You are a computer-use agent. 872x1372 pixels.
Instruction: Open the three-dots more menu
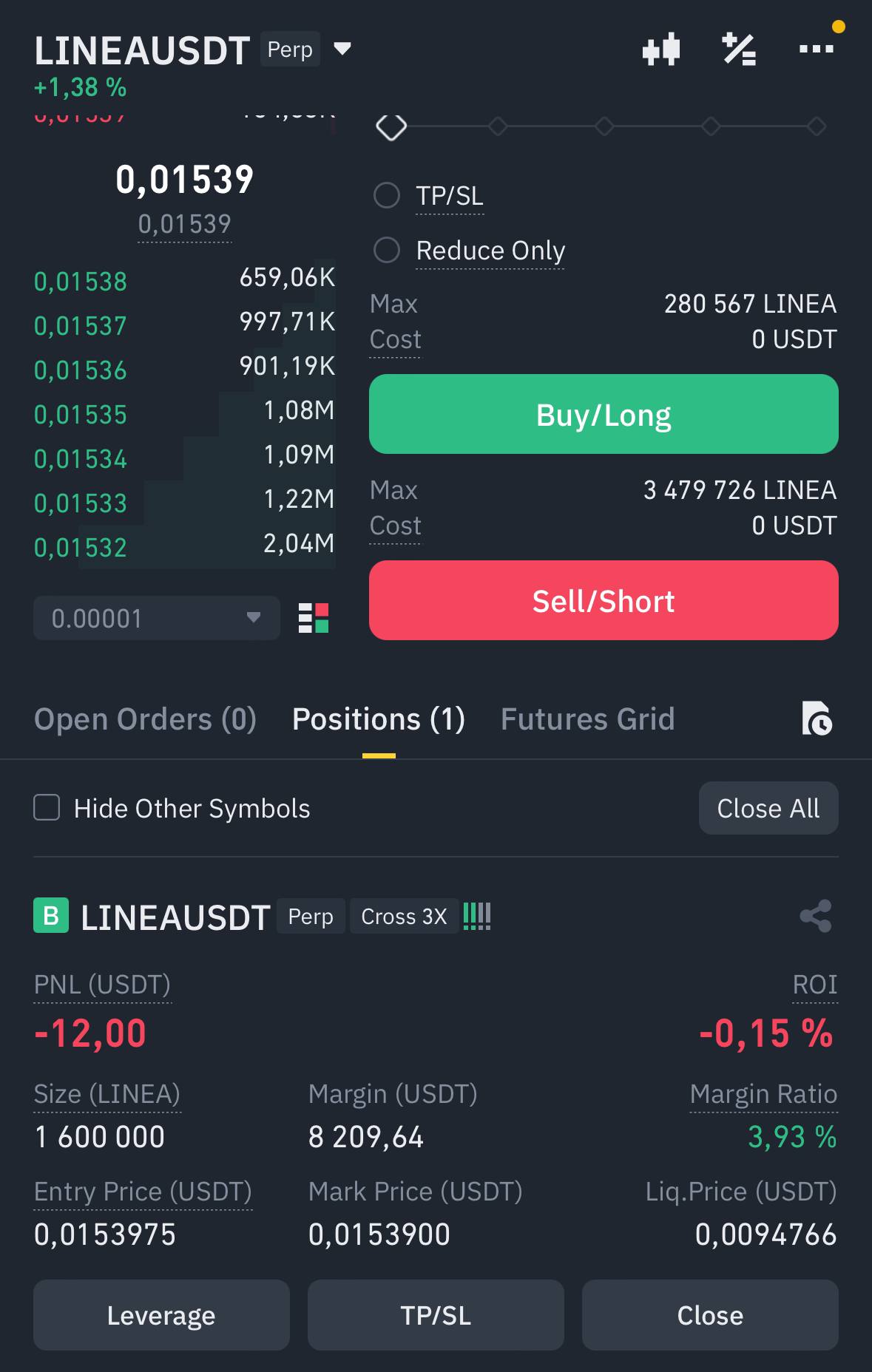[x=817, y=50]
